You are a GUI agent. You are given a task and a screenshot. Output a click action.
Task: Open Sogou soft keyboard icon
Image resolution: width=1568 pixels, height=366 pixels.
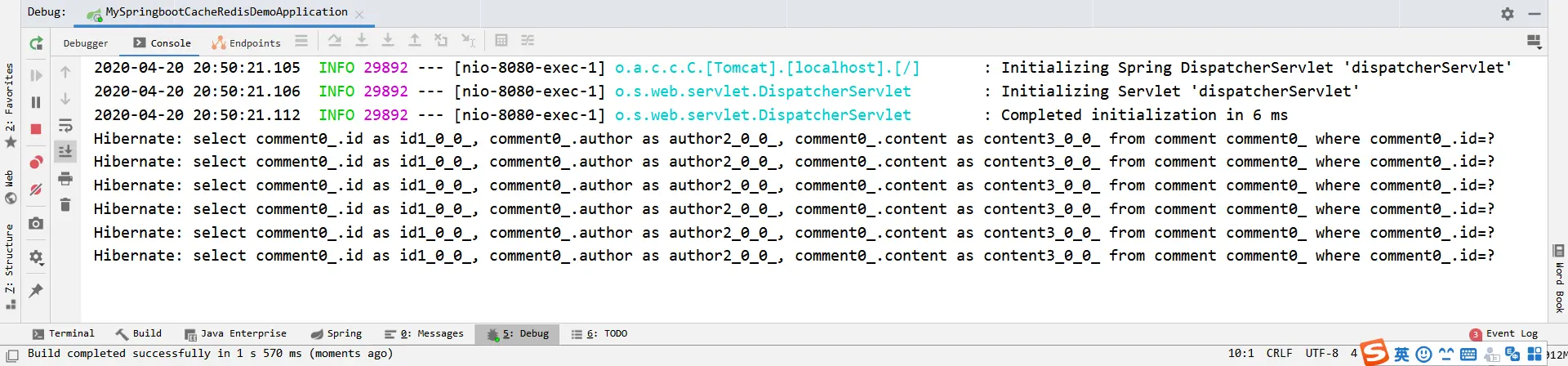1468,355
